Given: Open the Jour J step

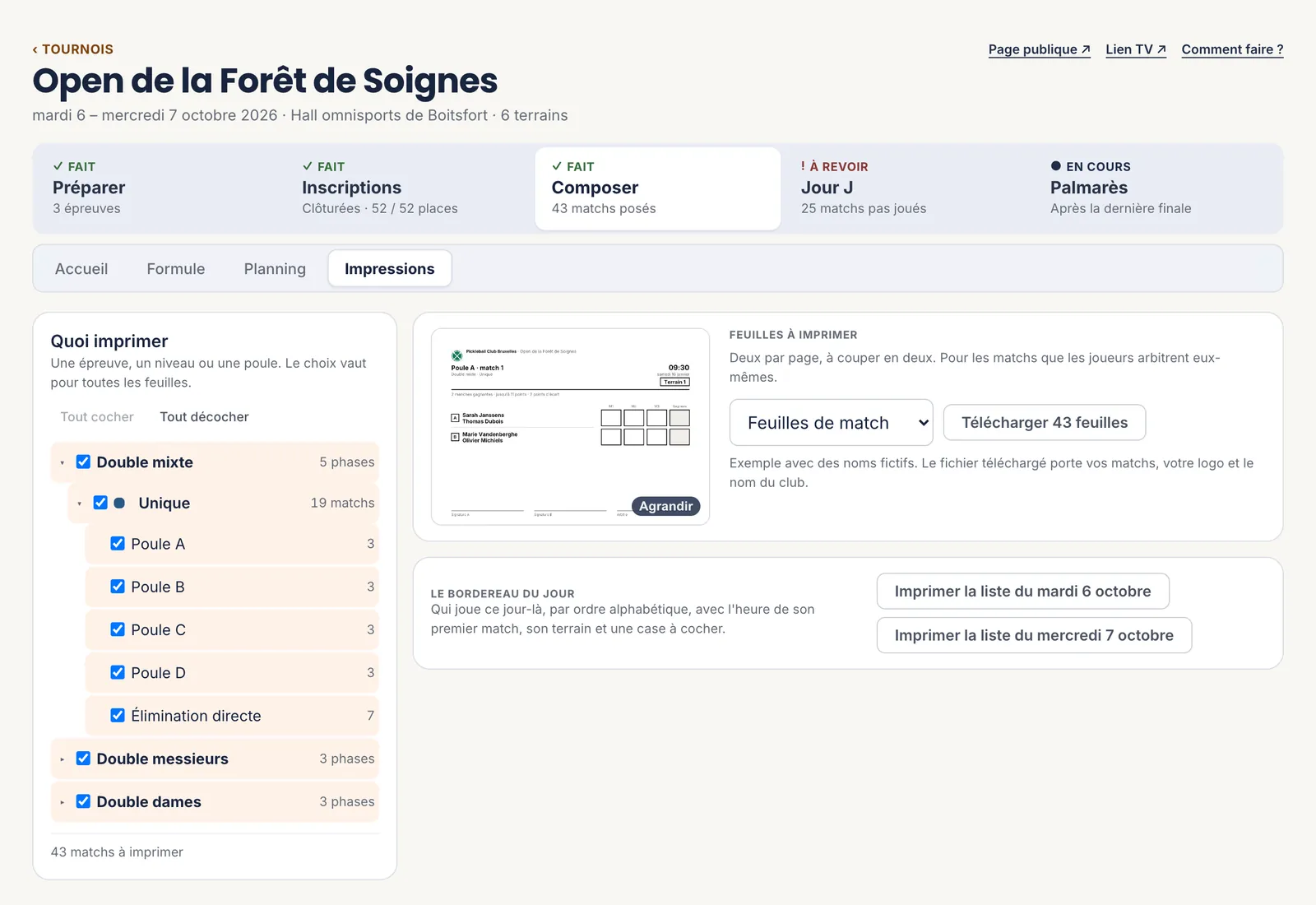Looking at the screenshot, I should point(906,188).
